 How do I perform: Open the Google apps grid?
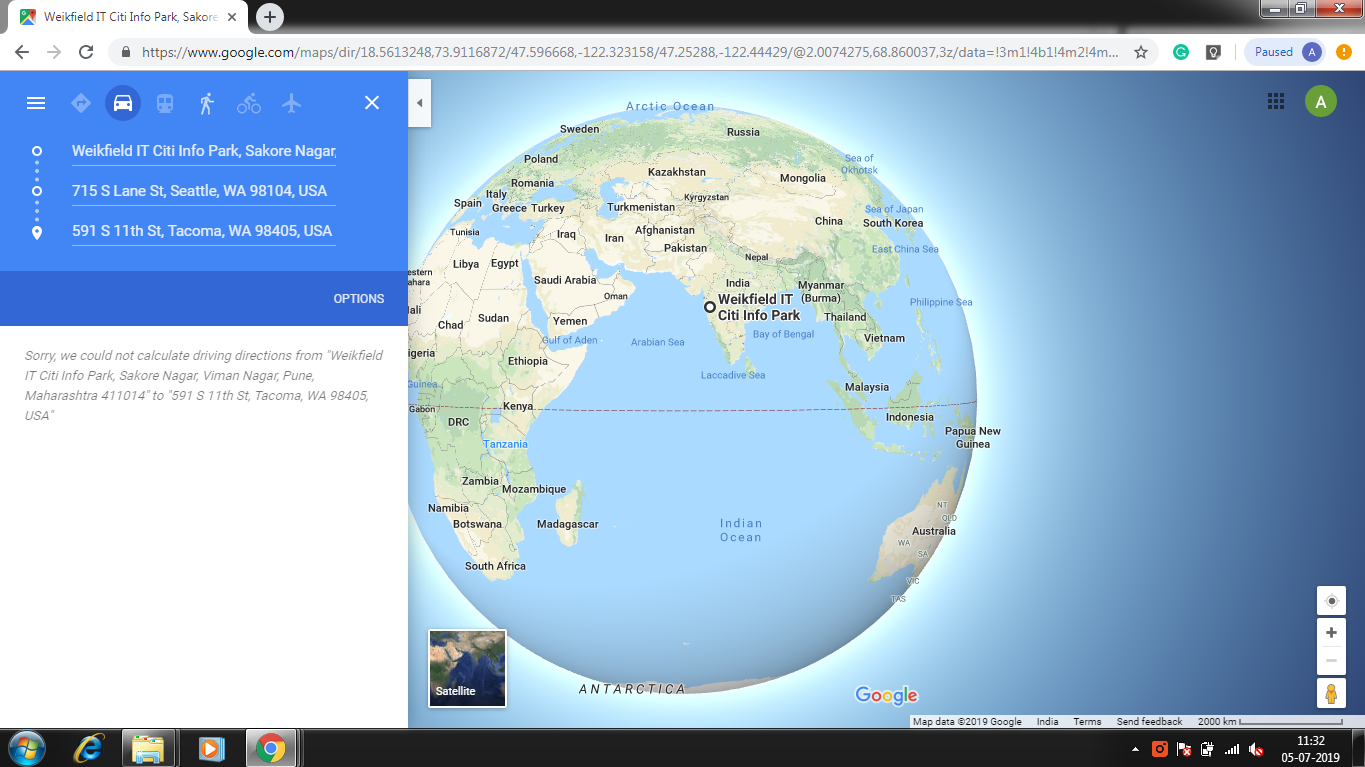(x=1276, y=101)
